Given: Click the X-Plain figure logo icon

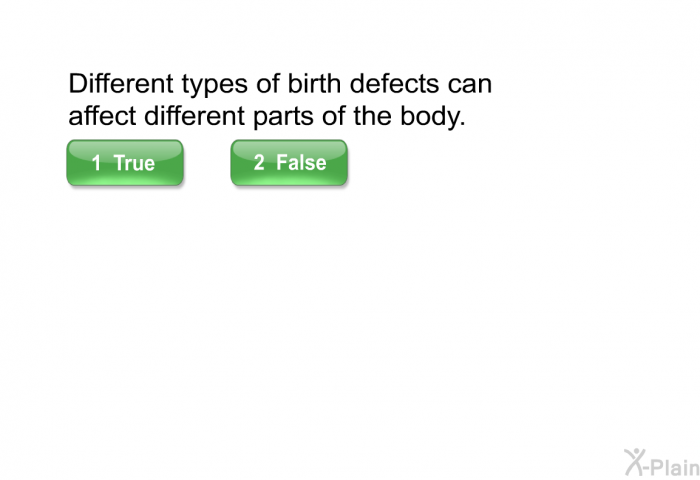Looking at the screenshot, I should (x=634, y=462).
